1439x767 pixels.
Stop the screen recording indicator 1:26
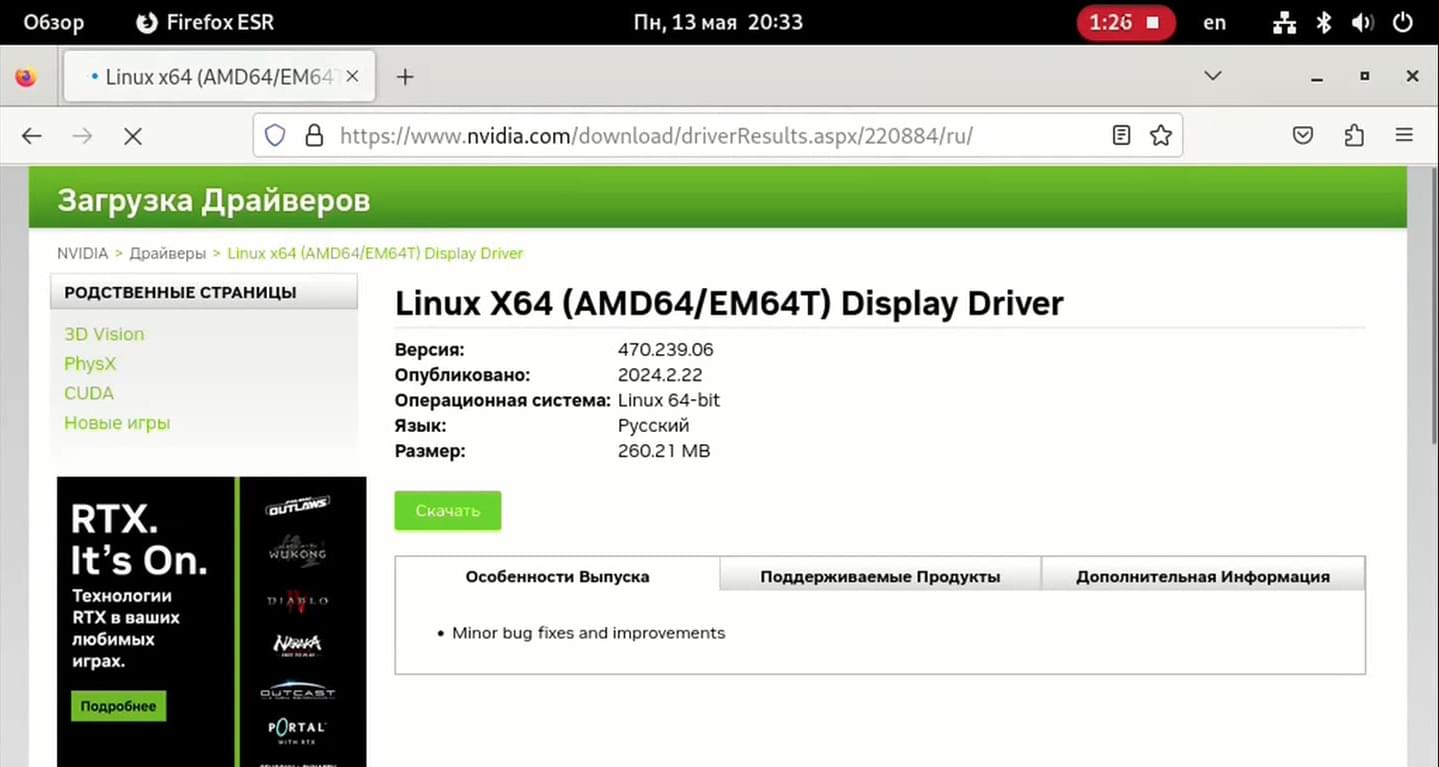point(1126,22)
